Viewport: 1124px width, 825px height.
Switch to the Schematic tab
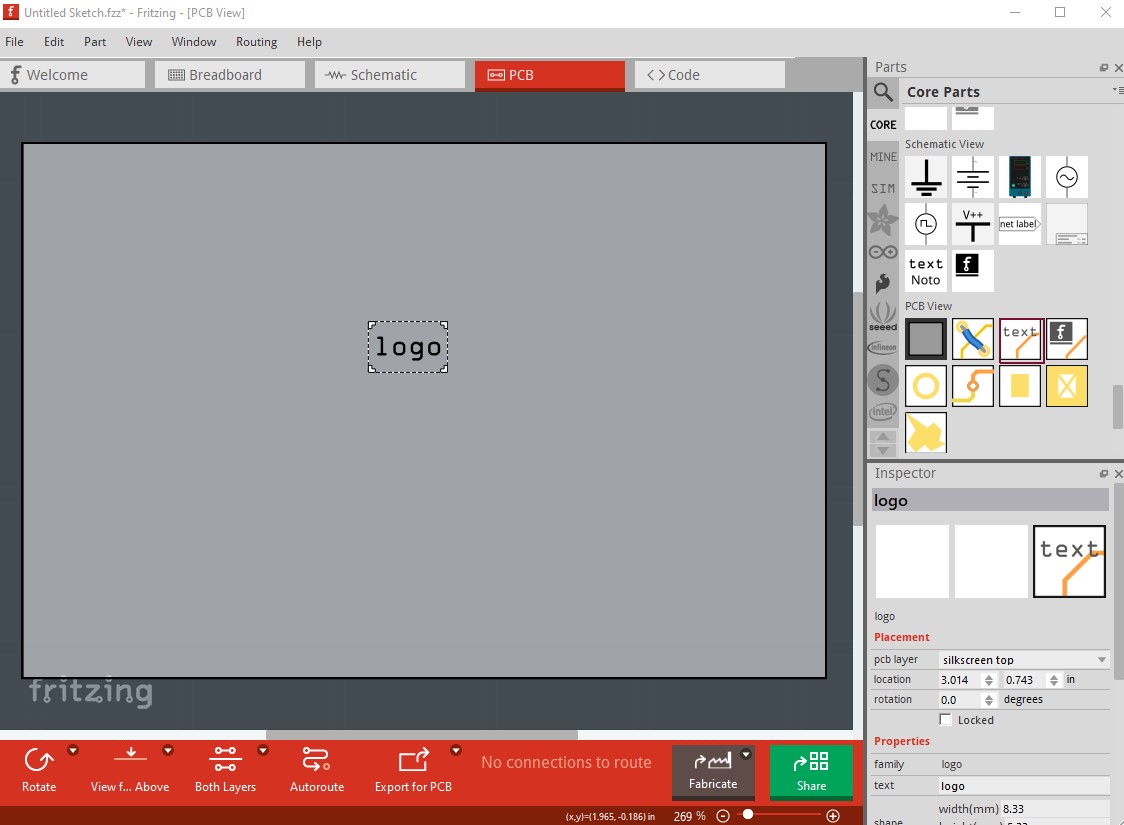[x=390, y=75]
